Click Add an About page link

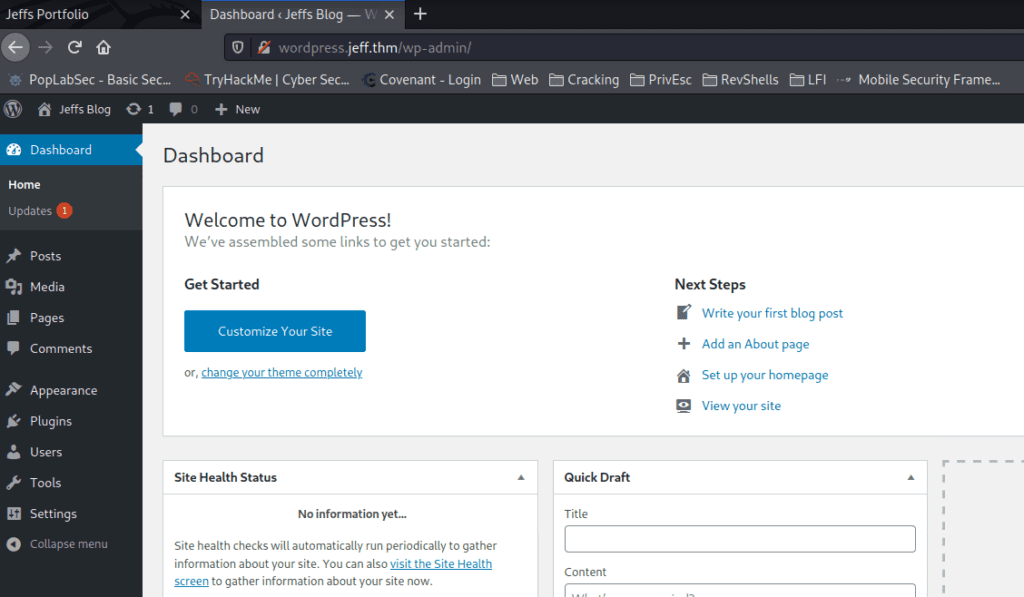(x=756, y=344)
